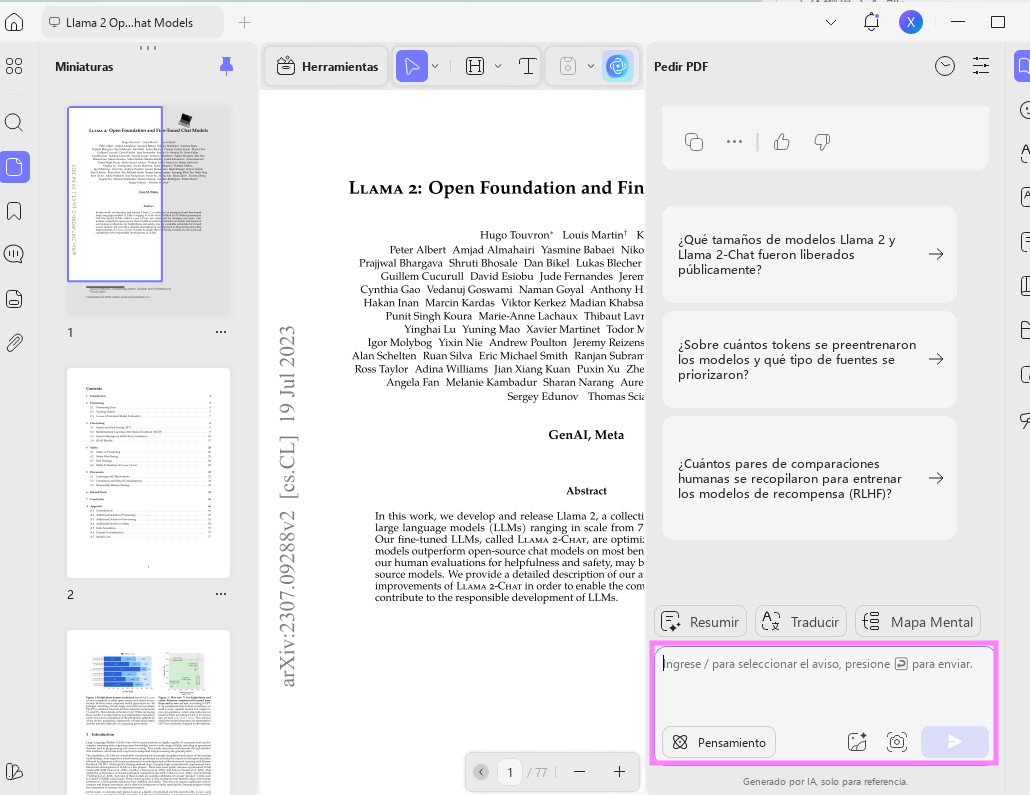Open the Herramientas menu
Screen dimensions: 1030x795
point(327,66)
